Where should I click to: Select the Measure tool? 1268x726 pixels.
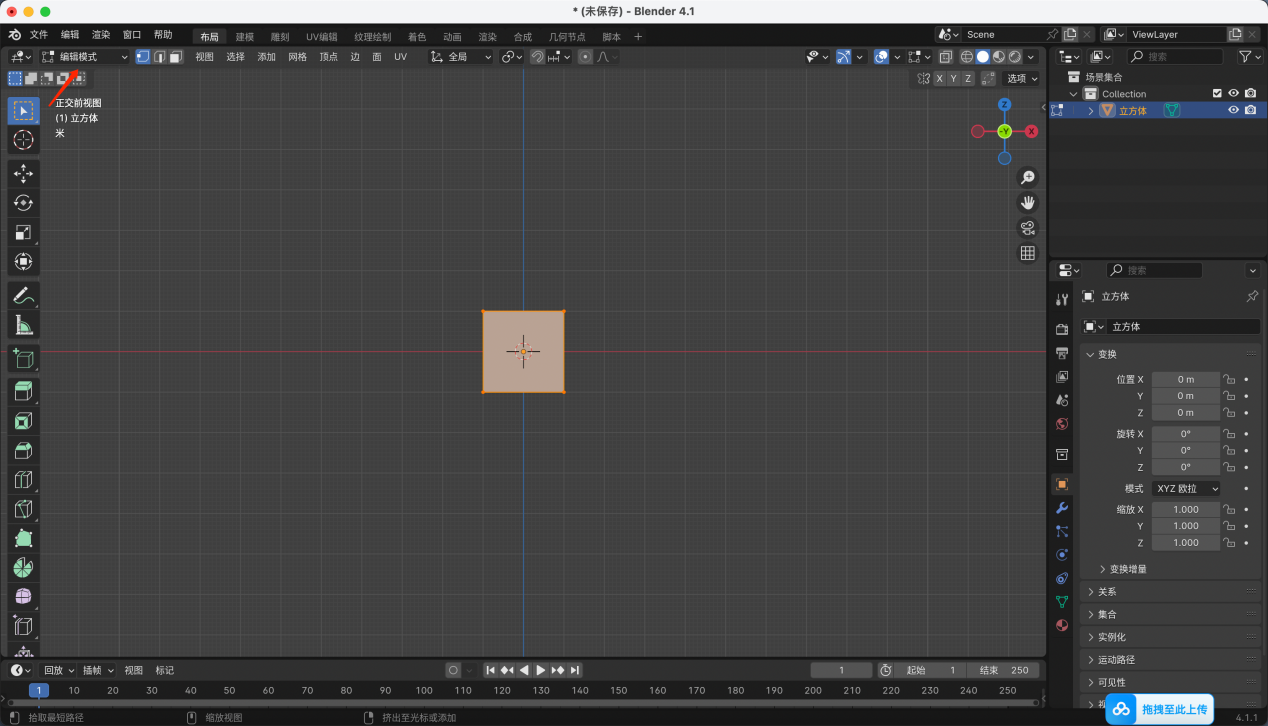[x=23, y=325]
